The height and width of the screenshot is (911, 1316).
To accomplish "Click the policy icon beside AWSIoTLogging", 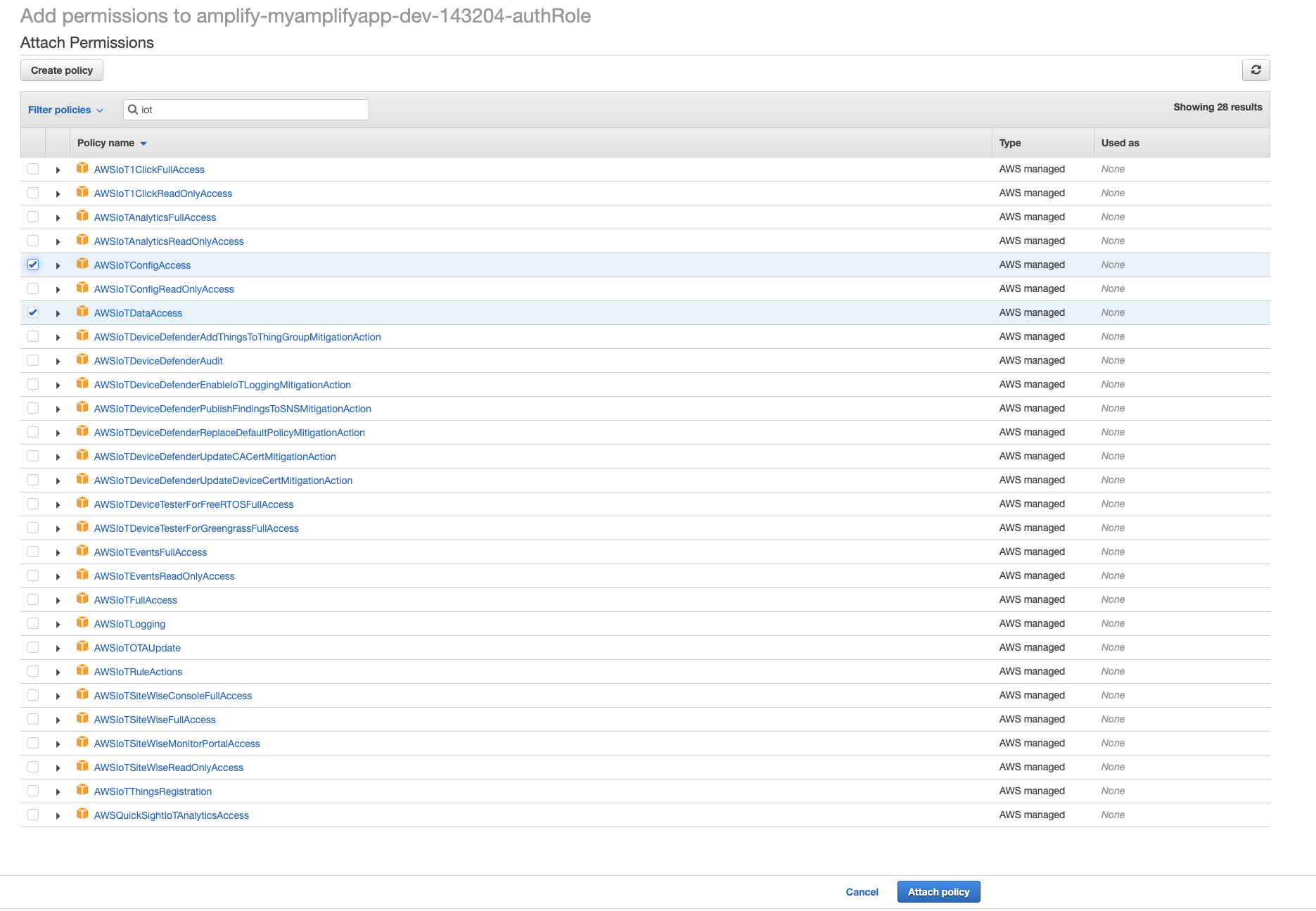I will (x=82, y=623).
